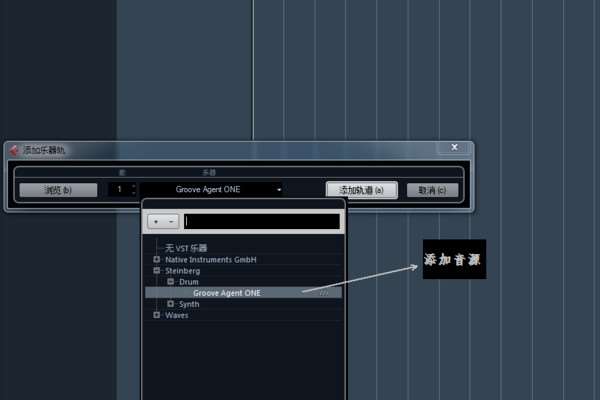
Task: Collapse the Drum subfolder
Action: tap(171, 282)
